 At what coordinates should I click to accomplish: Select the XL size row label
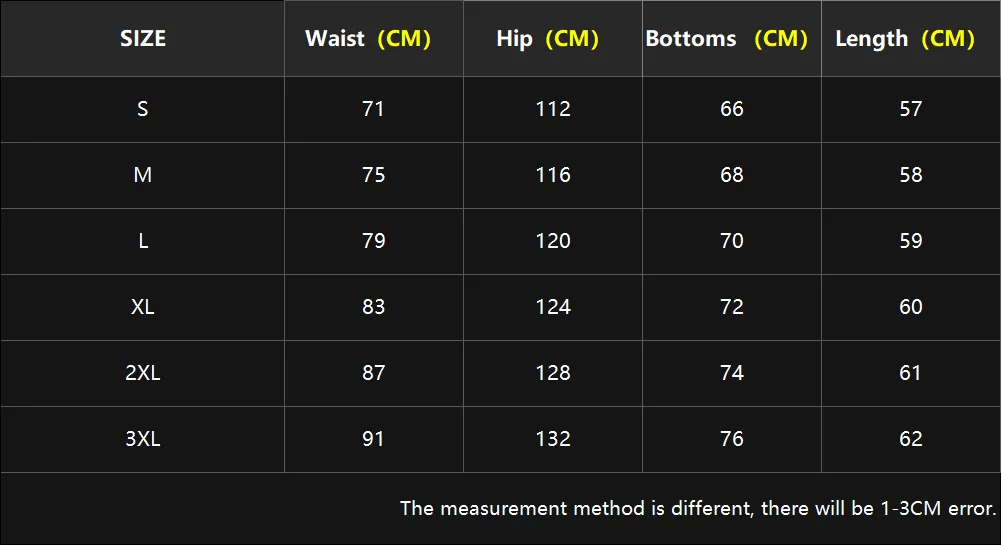143,307
